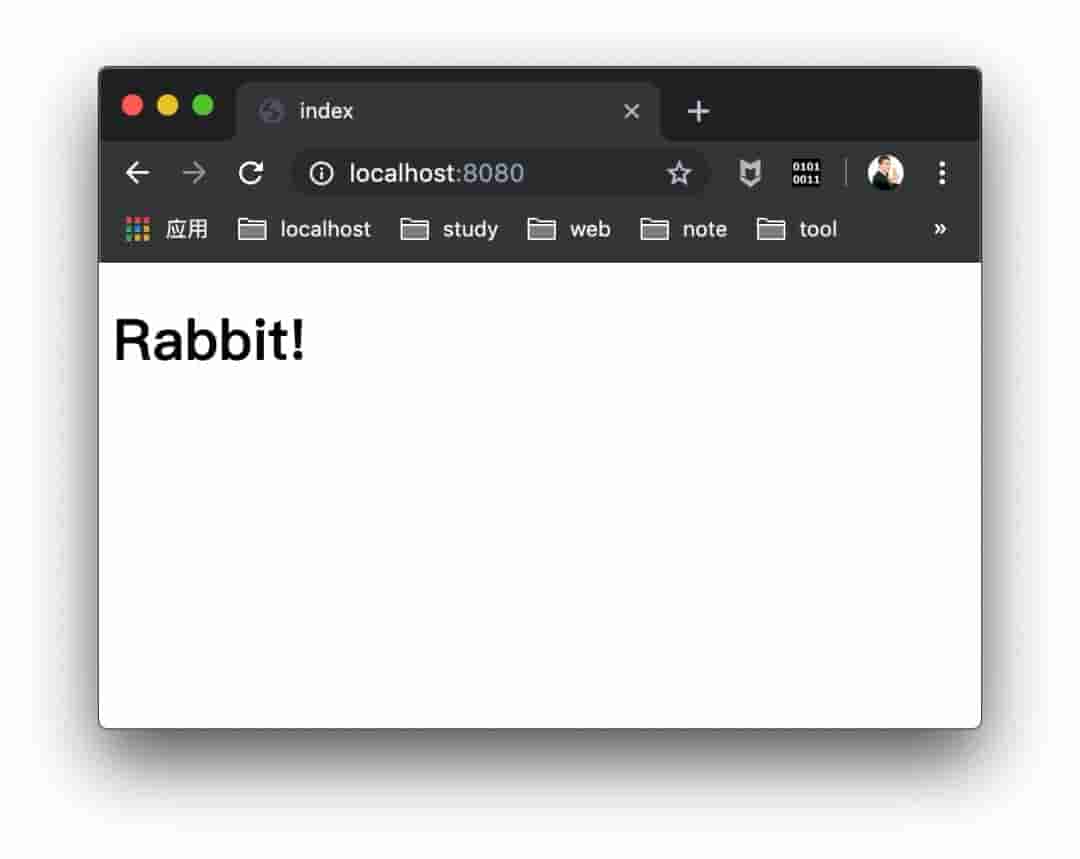The height and width of the screenshot is (859, 1080).
Task: Open the web bookmark folder
Action: [x=569, y=229]
